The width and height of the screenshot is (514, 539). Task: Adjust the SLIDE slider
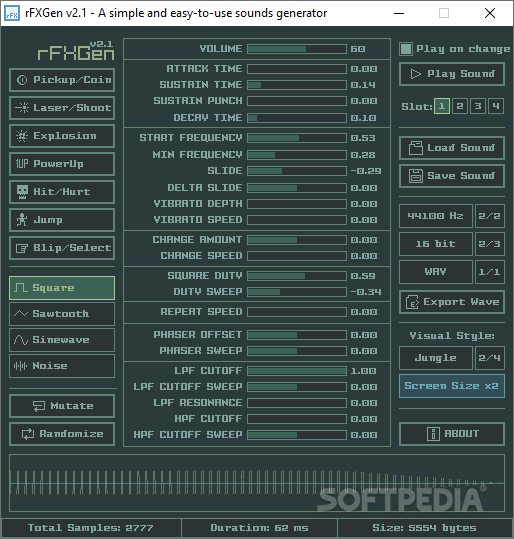tap(297, 171)
